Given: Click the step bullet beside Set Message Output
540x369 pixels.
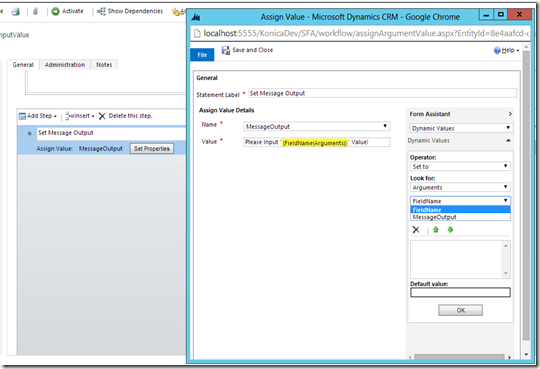Looking at the screenshot, I should point(30,133).
